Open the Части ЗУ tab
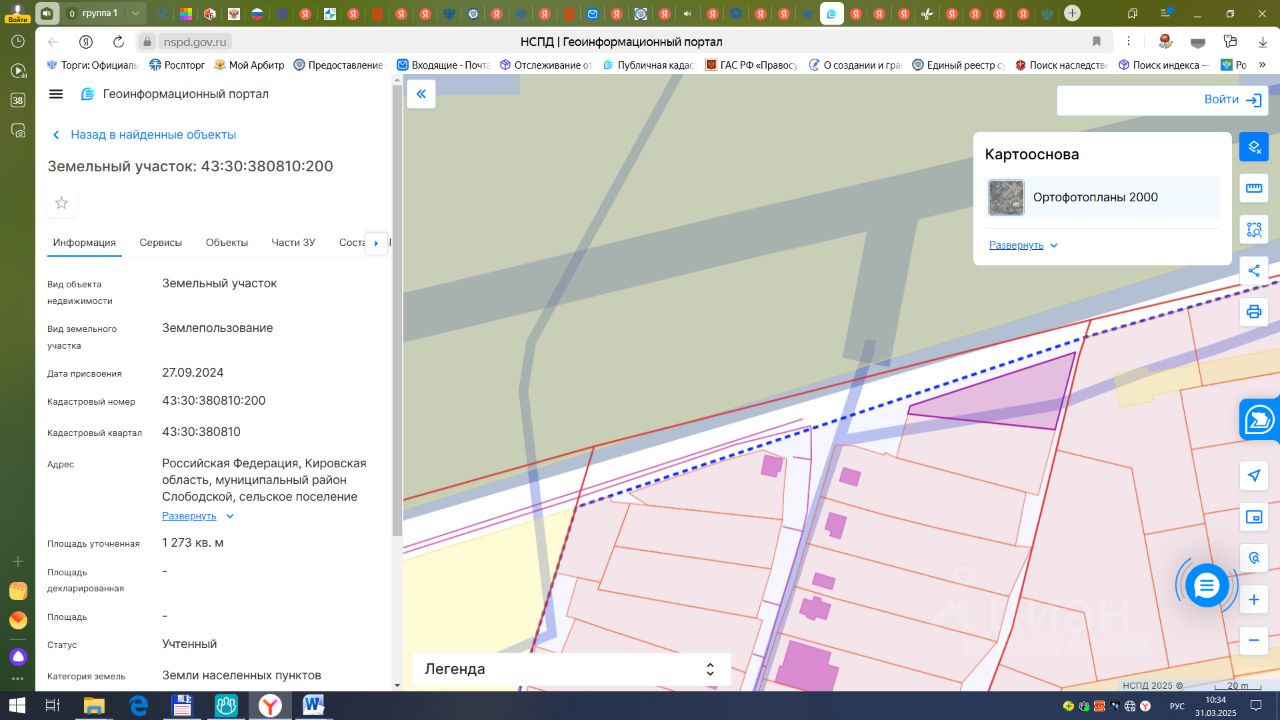Screen dimensions: 1280x720 pos(293,243)
